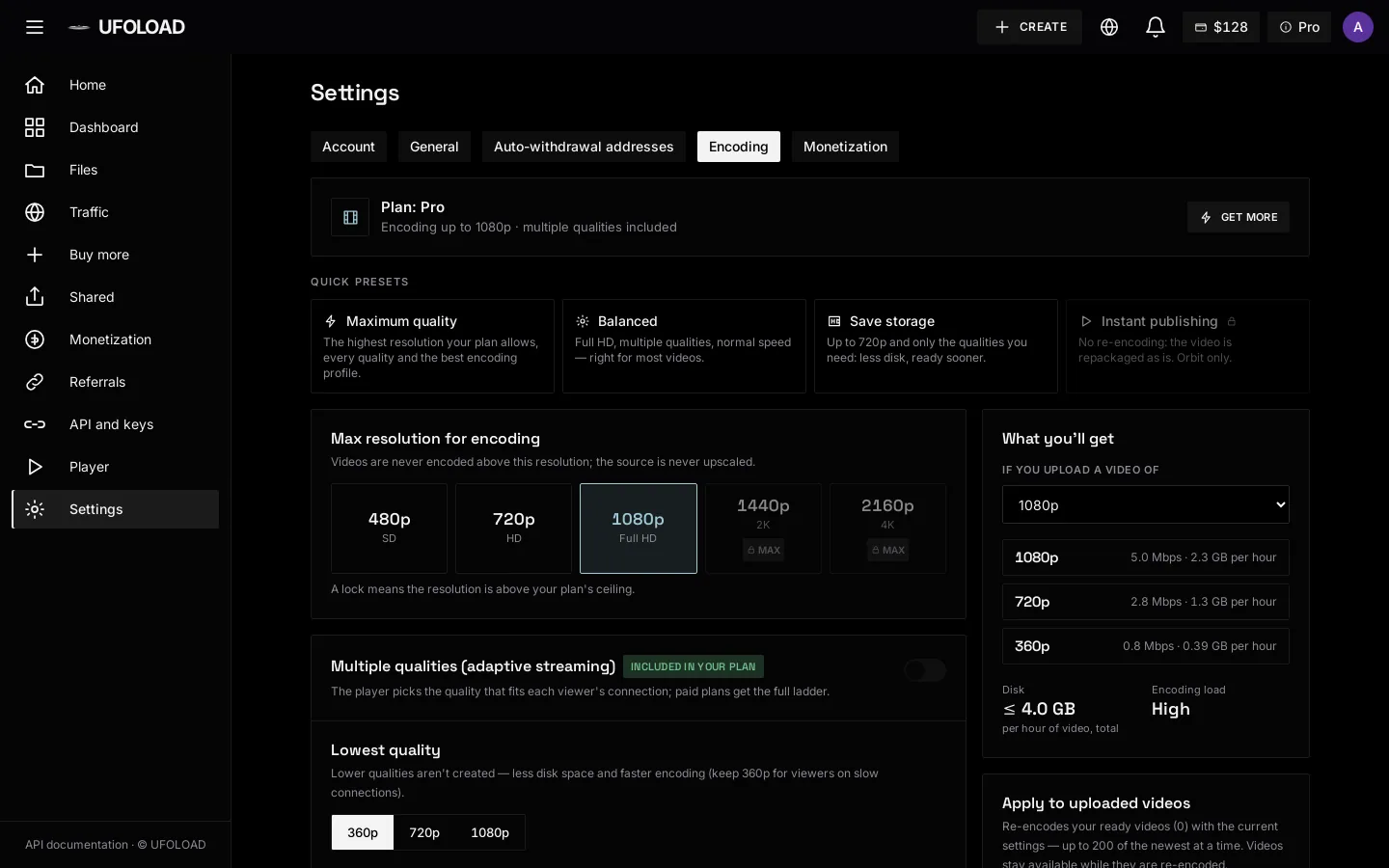Open the API and keys icon
This screenshot has height=868, width=1389.
tap(35, 424)
